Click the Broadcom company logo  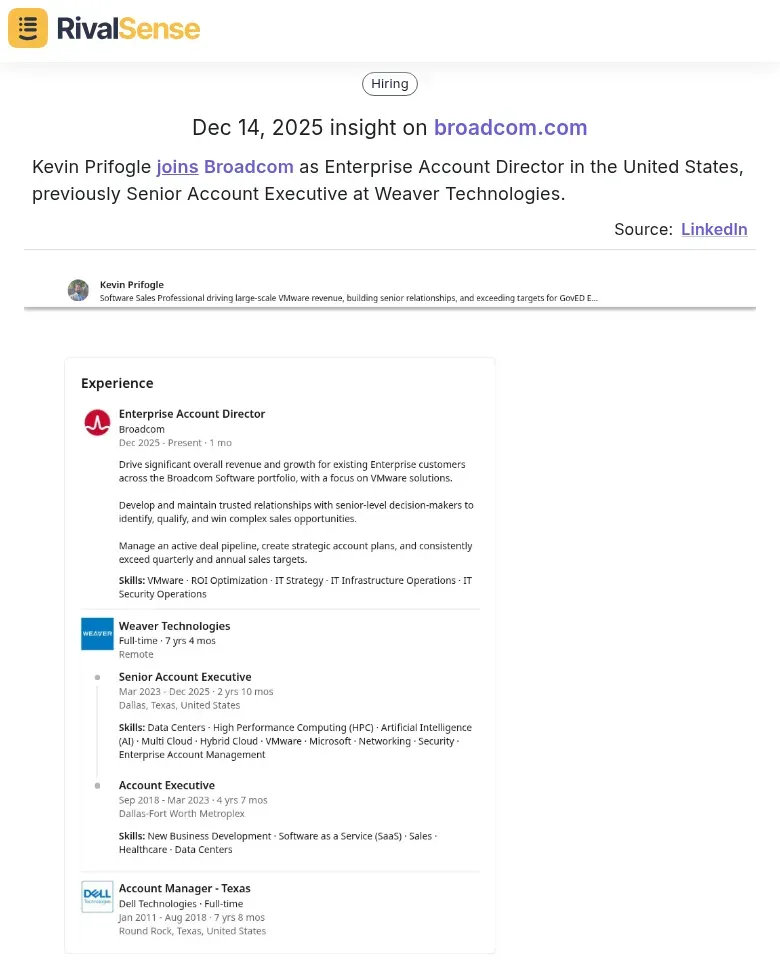click(x=97, y=422)
